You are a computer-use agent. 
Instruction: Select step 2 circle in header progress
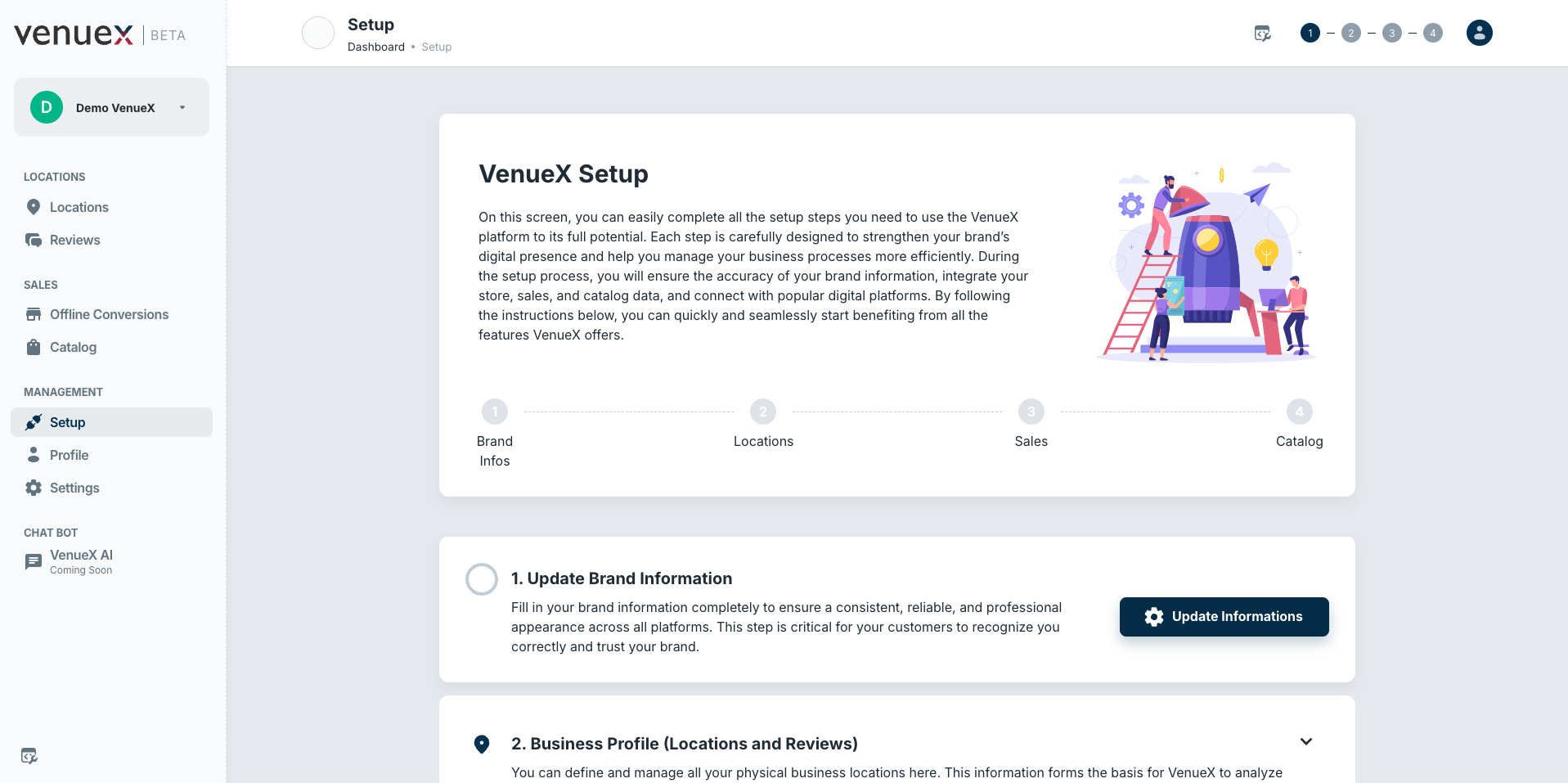[x=1351, y=33]
